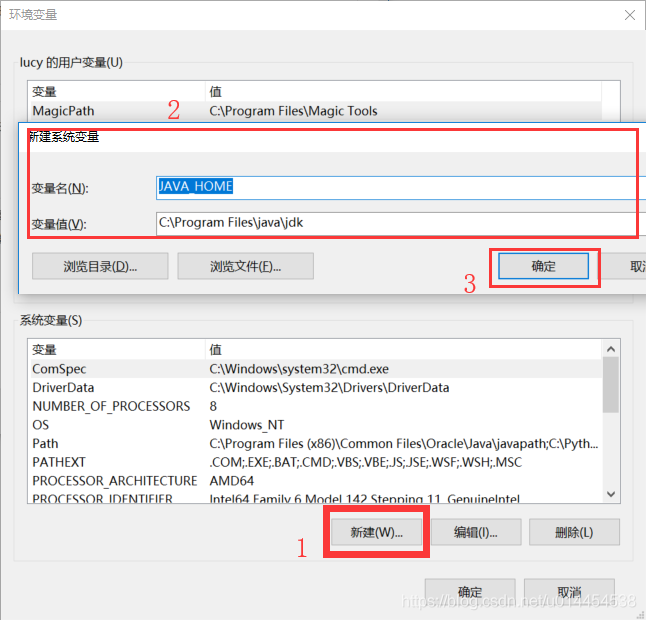Select the ComSpec system variable row
The image size is (646, 620).
pos(316,369)
